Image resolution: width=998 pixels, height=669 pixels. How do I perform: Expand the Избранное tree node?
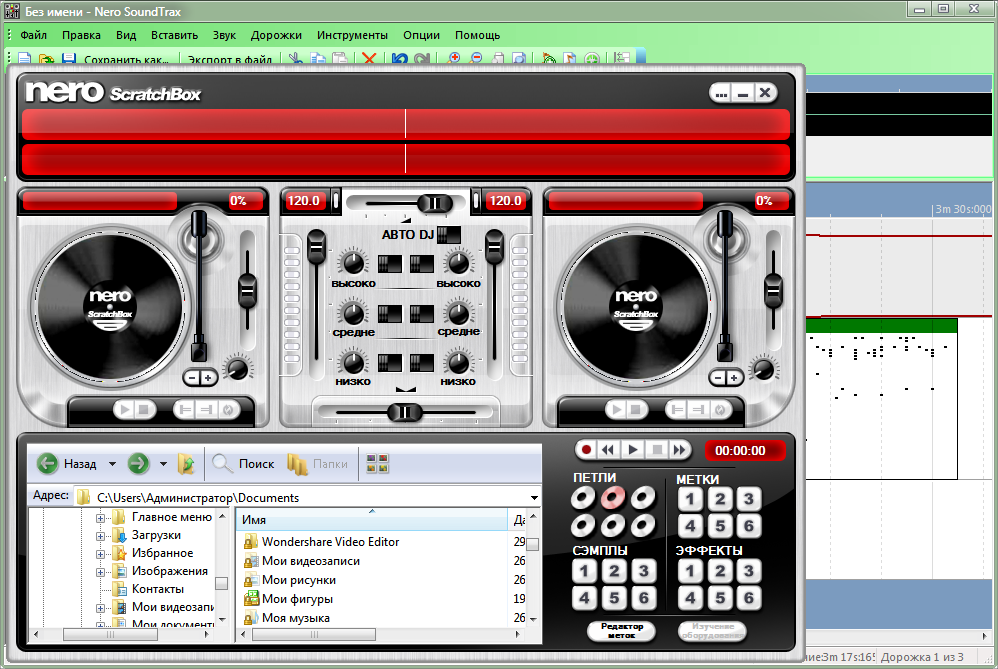point(101,554)
